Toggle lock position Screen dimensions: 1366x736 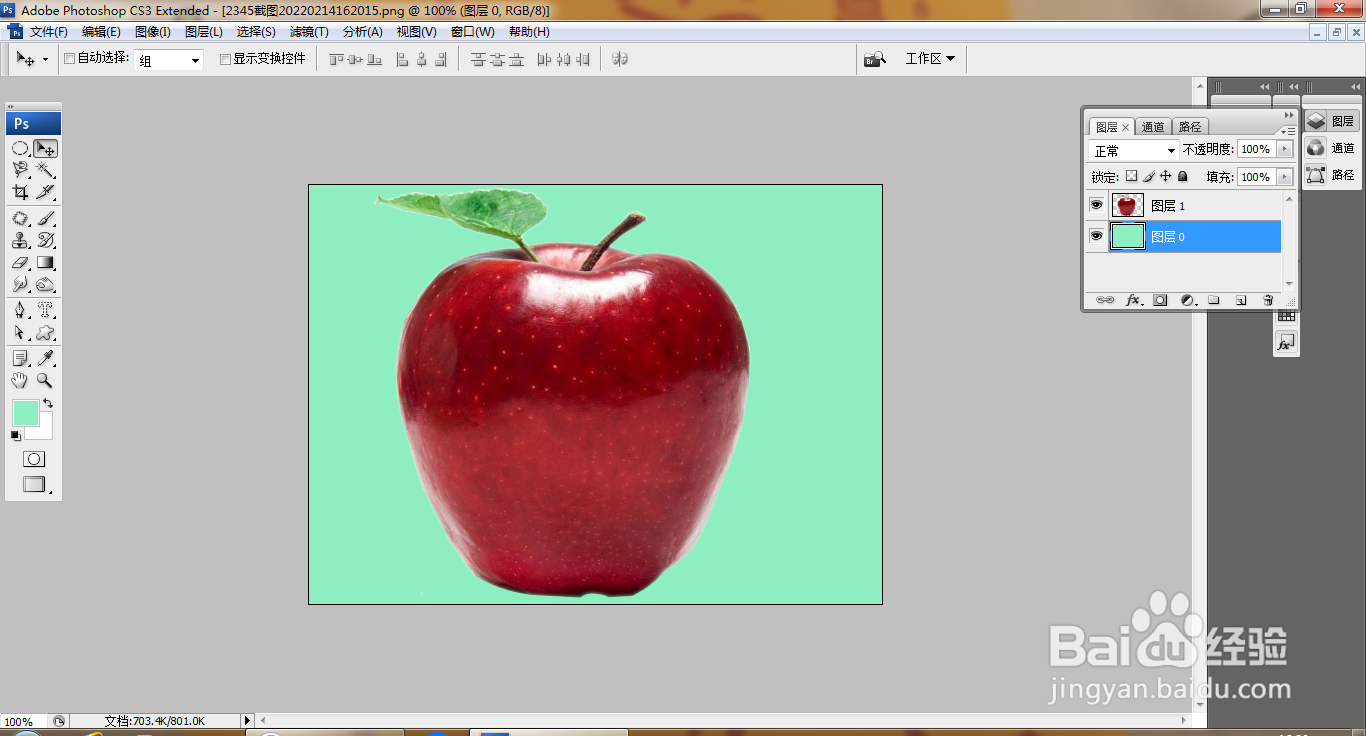[x=1166, y=176]
